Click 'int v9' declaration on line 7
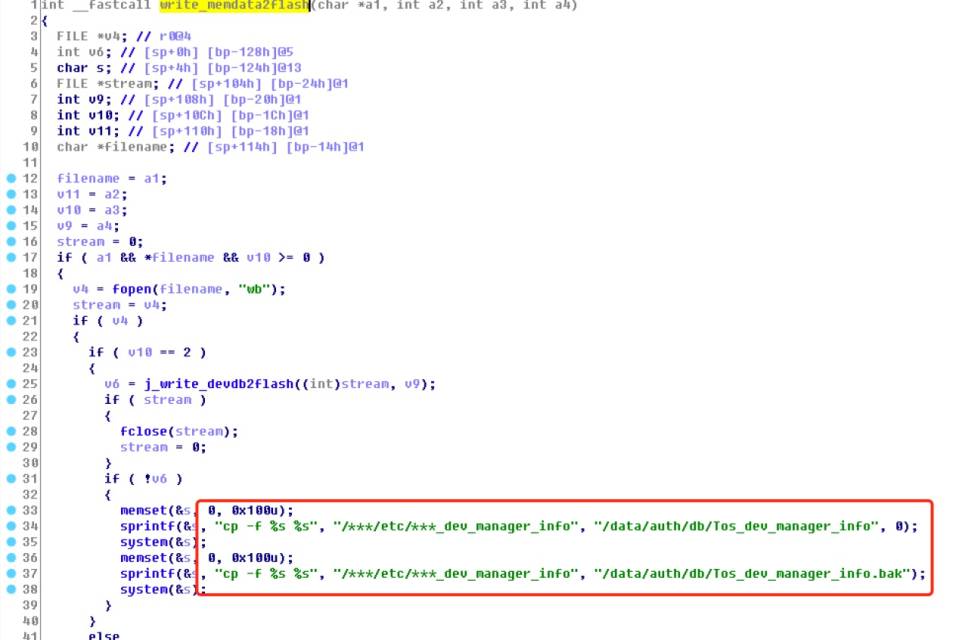The width and height of the screenshot is (959, 640). [x=84, y=99]
